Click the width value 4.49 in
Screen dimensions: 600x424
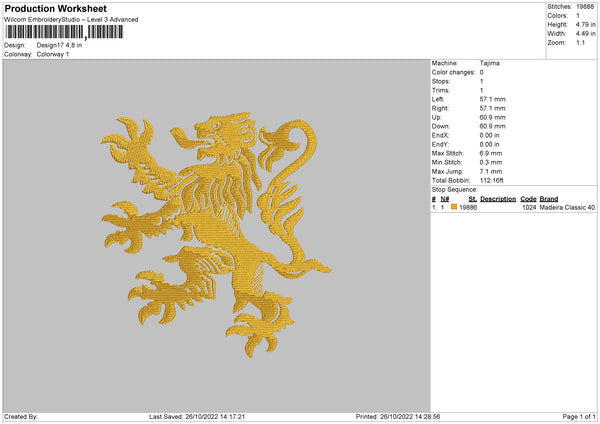coord(585,34)
